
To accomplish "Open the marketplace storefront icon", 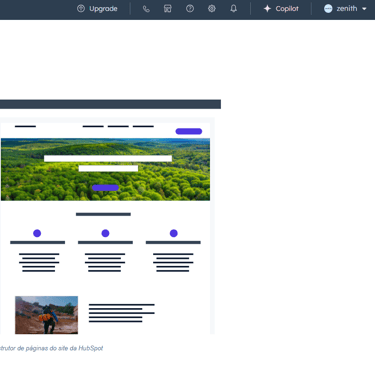I will pyautogui.click(x=168, y=9).
